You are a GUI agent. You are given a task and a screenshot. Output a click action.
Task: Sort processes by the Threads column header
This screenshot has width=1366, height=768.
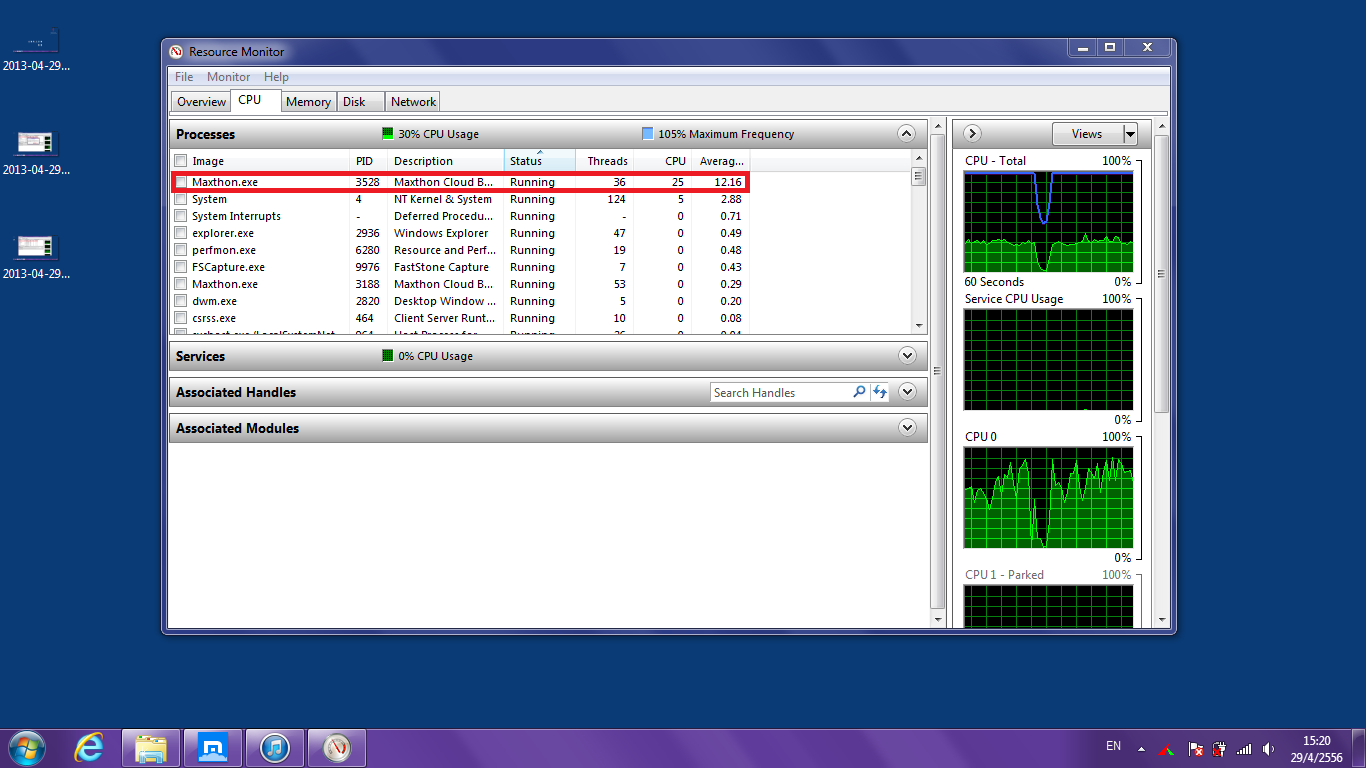[605, 161]
